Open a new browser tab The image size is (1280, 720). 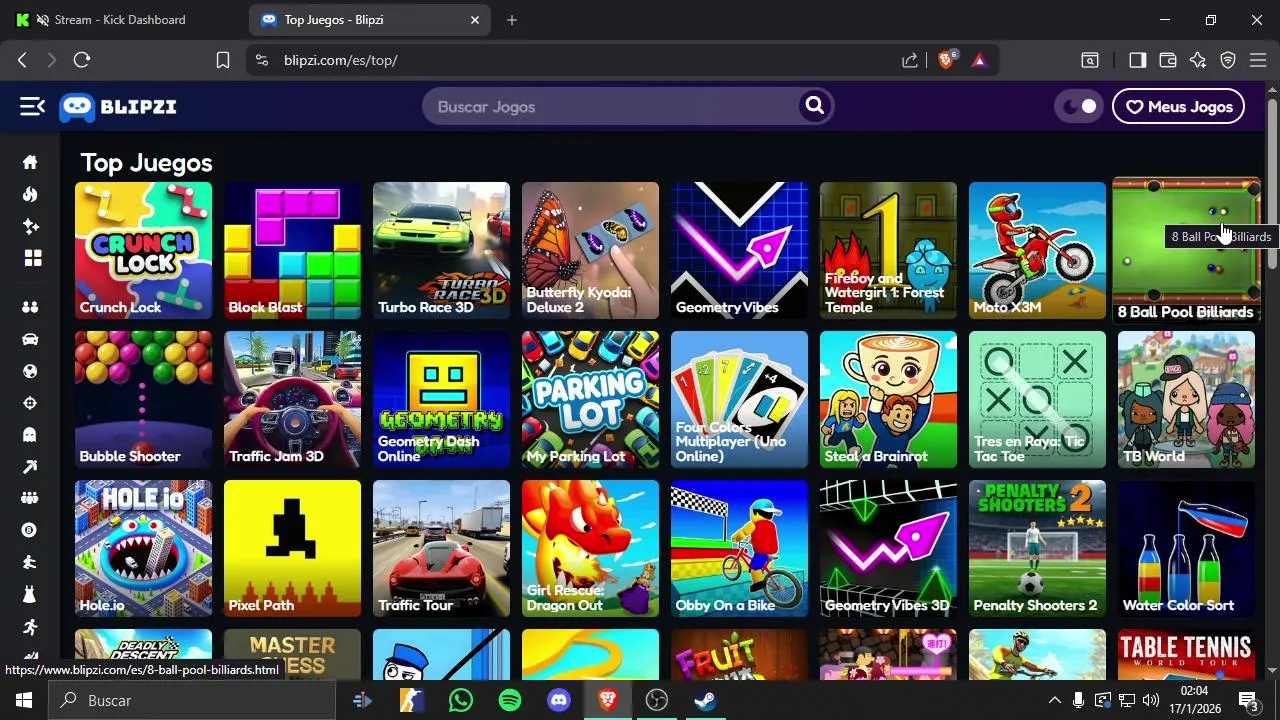(512, 20)
